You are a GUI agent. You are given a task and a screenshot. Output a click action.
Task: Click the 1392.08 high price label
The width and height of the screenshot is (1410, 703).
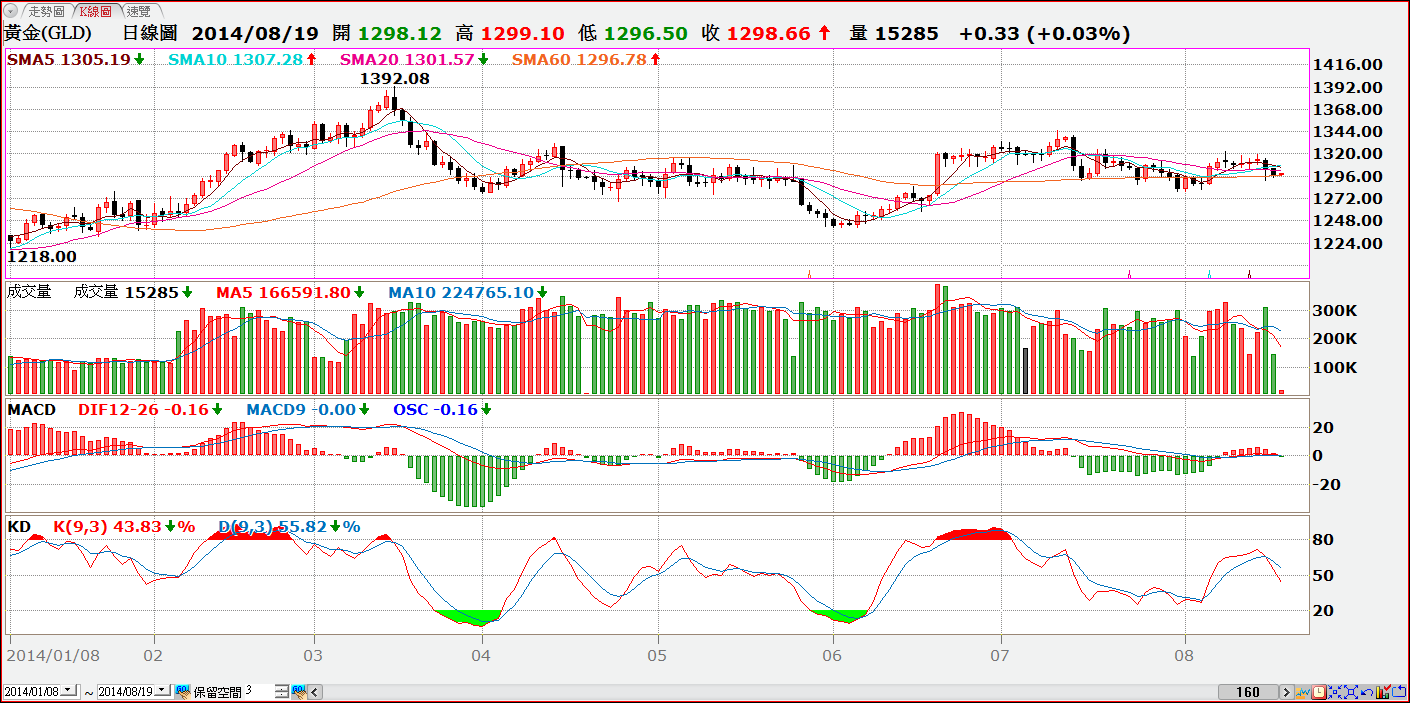tap(394, 78)
